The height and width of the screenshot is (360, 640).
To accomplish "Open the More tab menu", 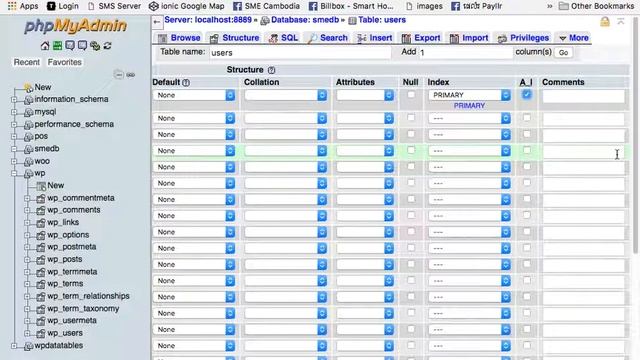I will click(573, 38).
